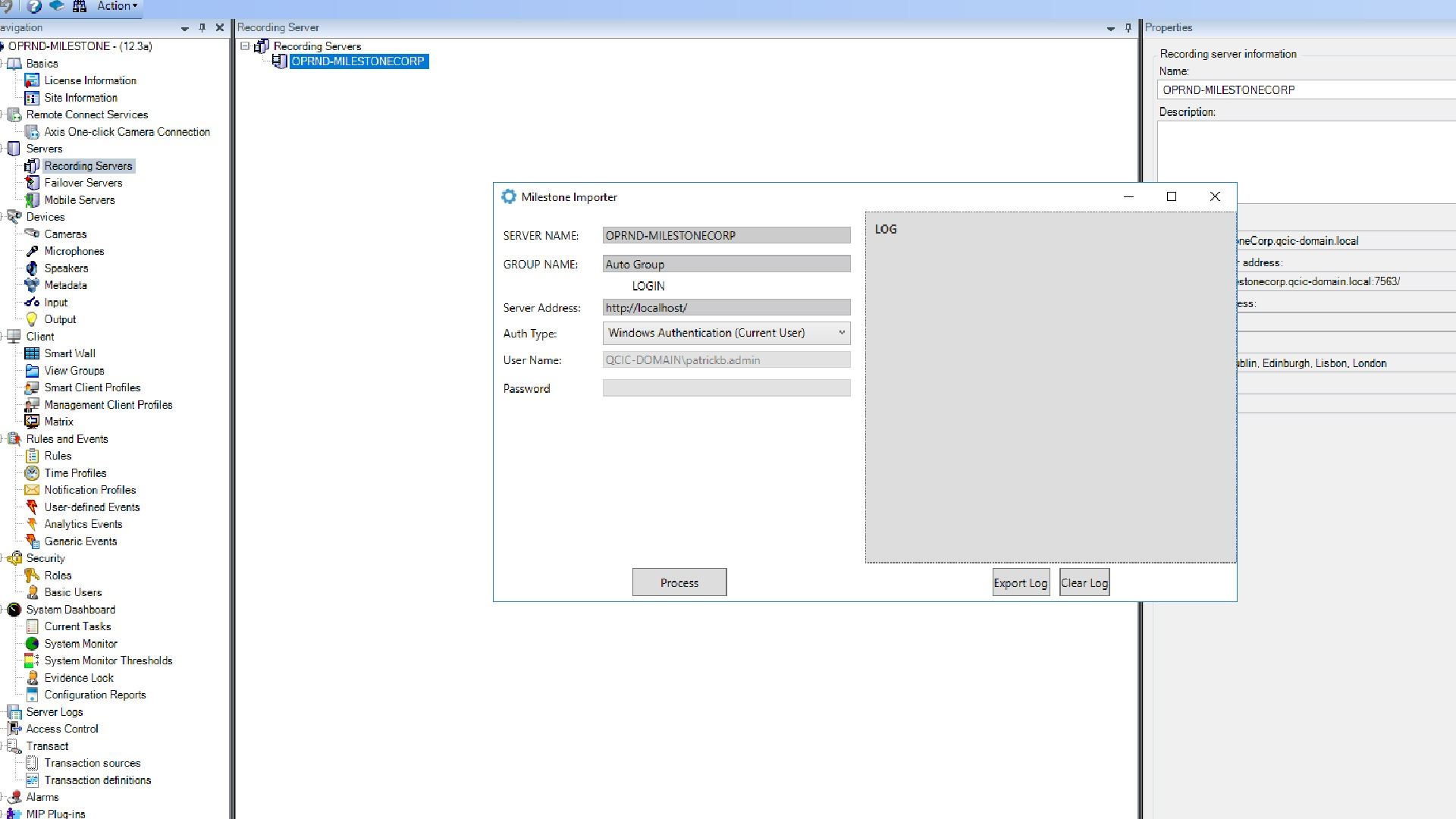This screenshot has height=819, width=1456.
Task: Open the View Groups icon
Action: (x=32, y=371)
